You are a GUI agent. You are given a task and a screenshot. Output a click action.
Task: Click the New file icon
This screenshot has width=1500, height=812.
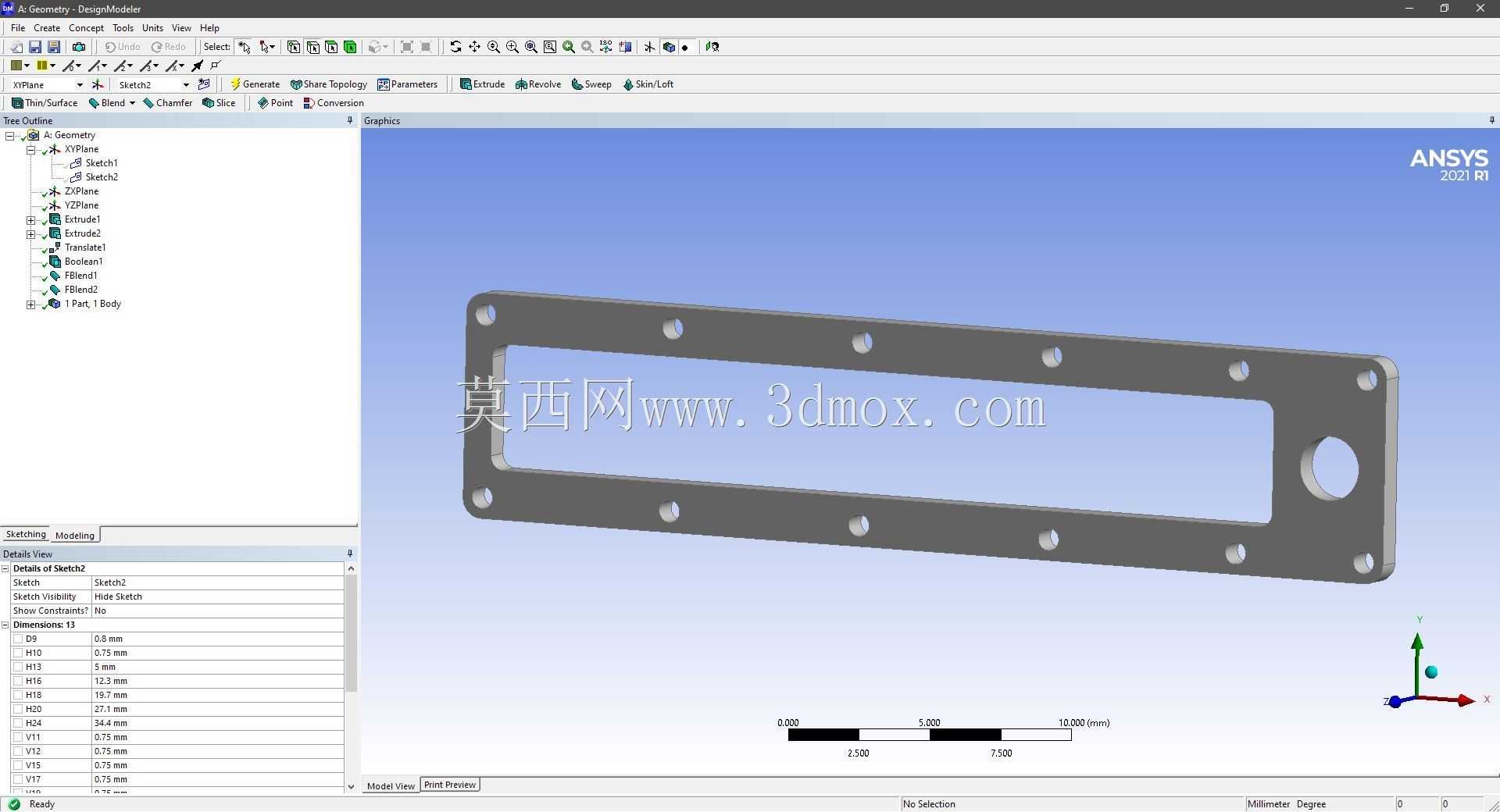[x=16, y=47]
